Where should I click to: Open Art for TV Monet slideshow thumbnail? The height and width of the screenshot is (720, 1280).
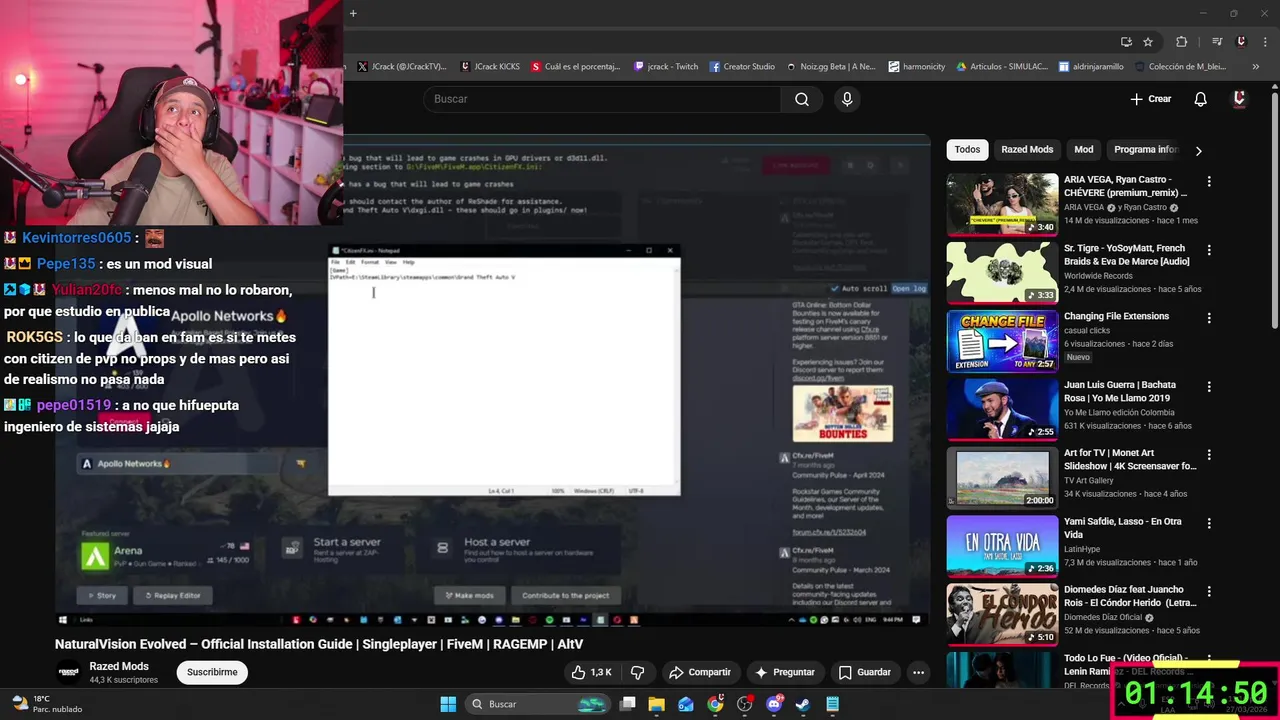pyautogui.click(x=1002, y=477)
